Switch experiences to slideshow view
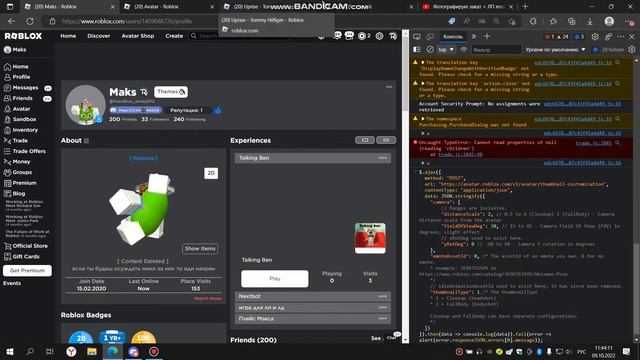The height and width of the screenshot is (360, 640). (x=365, y=140)
